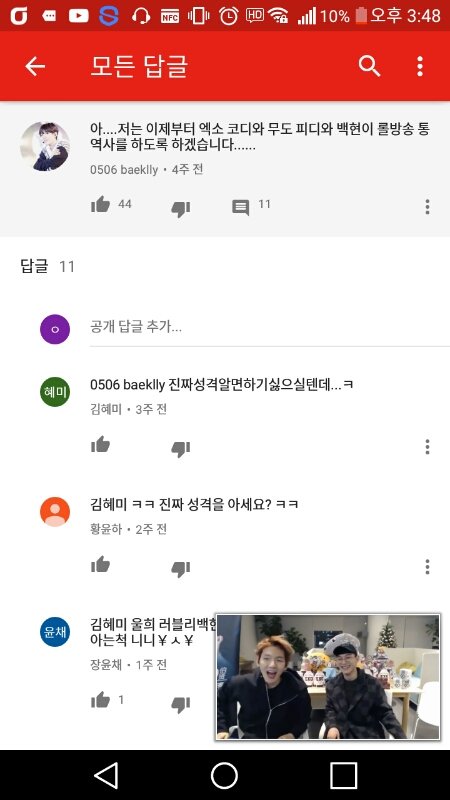Tap the floating mini video player

click(x=328, y=677)
